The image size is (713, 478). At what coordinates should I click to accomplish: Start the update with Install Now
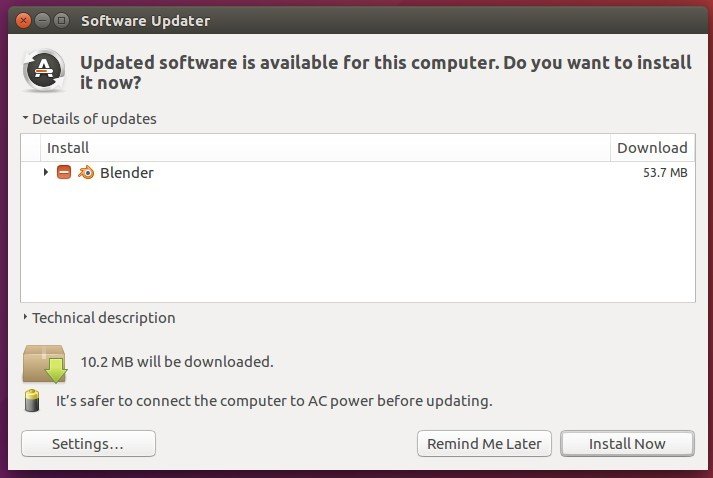pyautogui.click(x=627, y=443)
